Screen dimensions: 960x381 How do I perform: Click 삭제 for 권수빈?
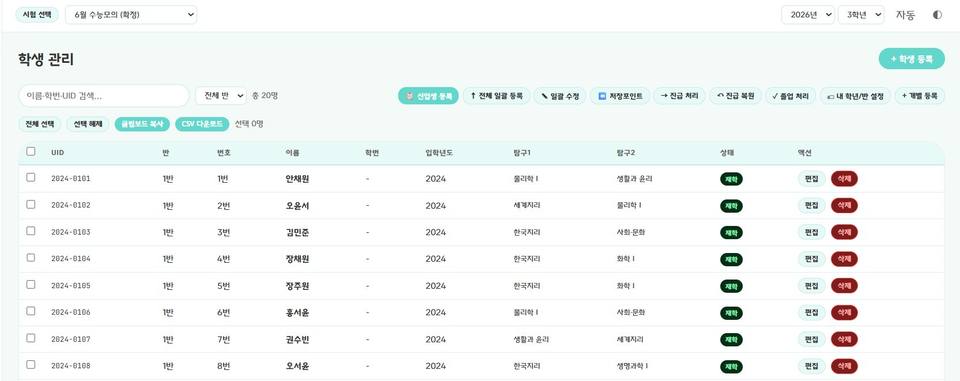[x=844, y=339]
